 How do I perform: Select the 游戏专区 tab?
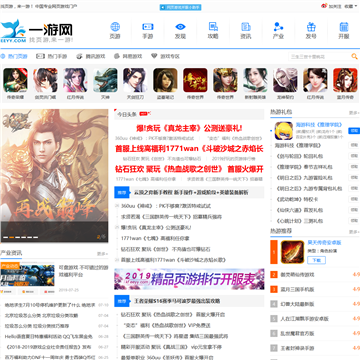click(165, 56)
